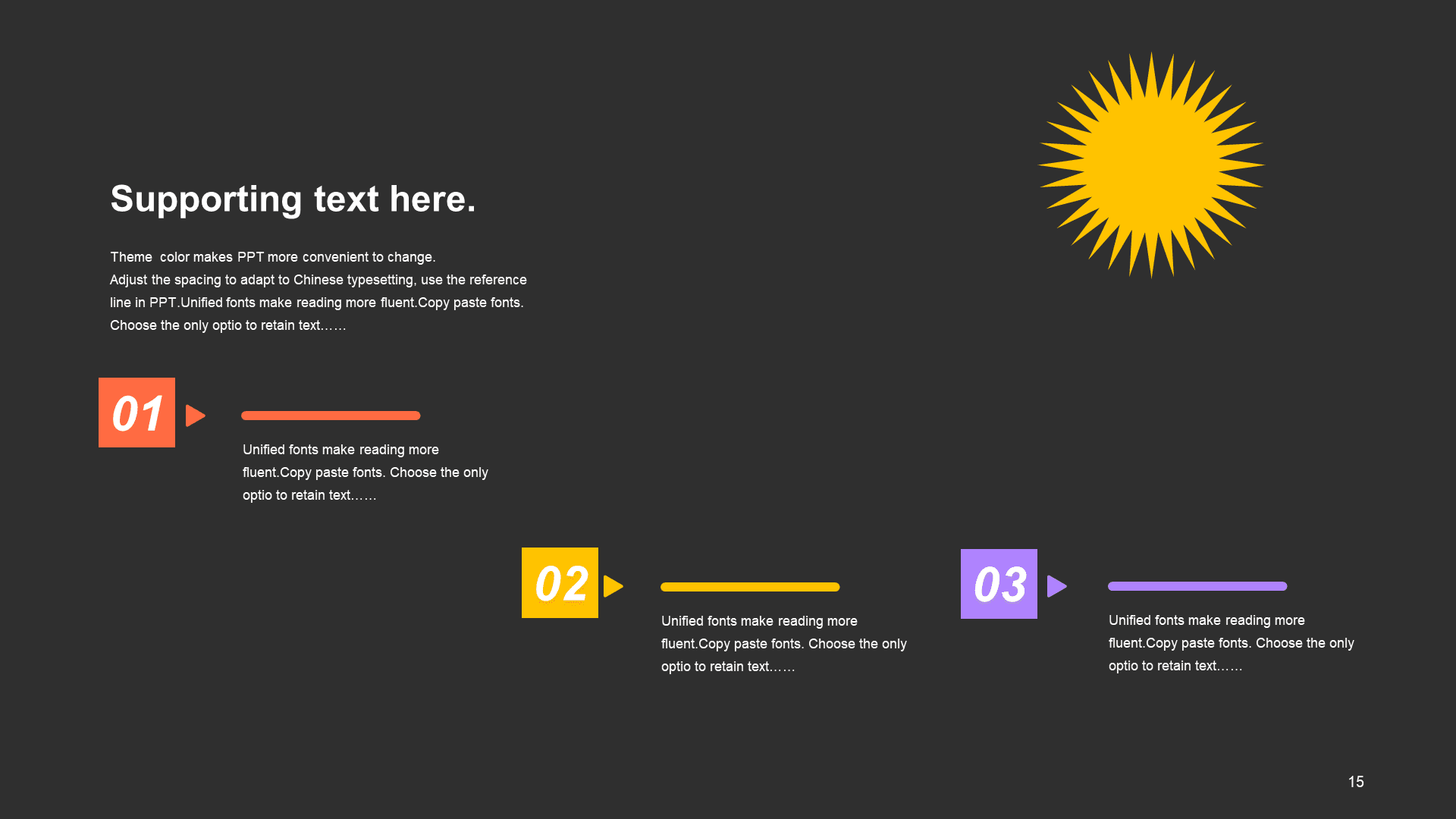Select the orange rounded bar
Screen dimensions: 1456x819
point(331,416)
